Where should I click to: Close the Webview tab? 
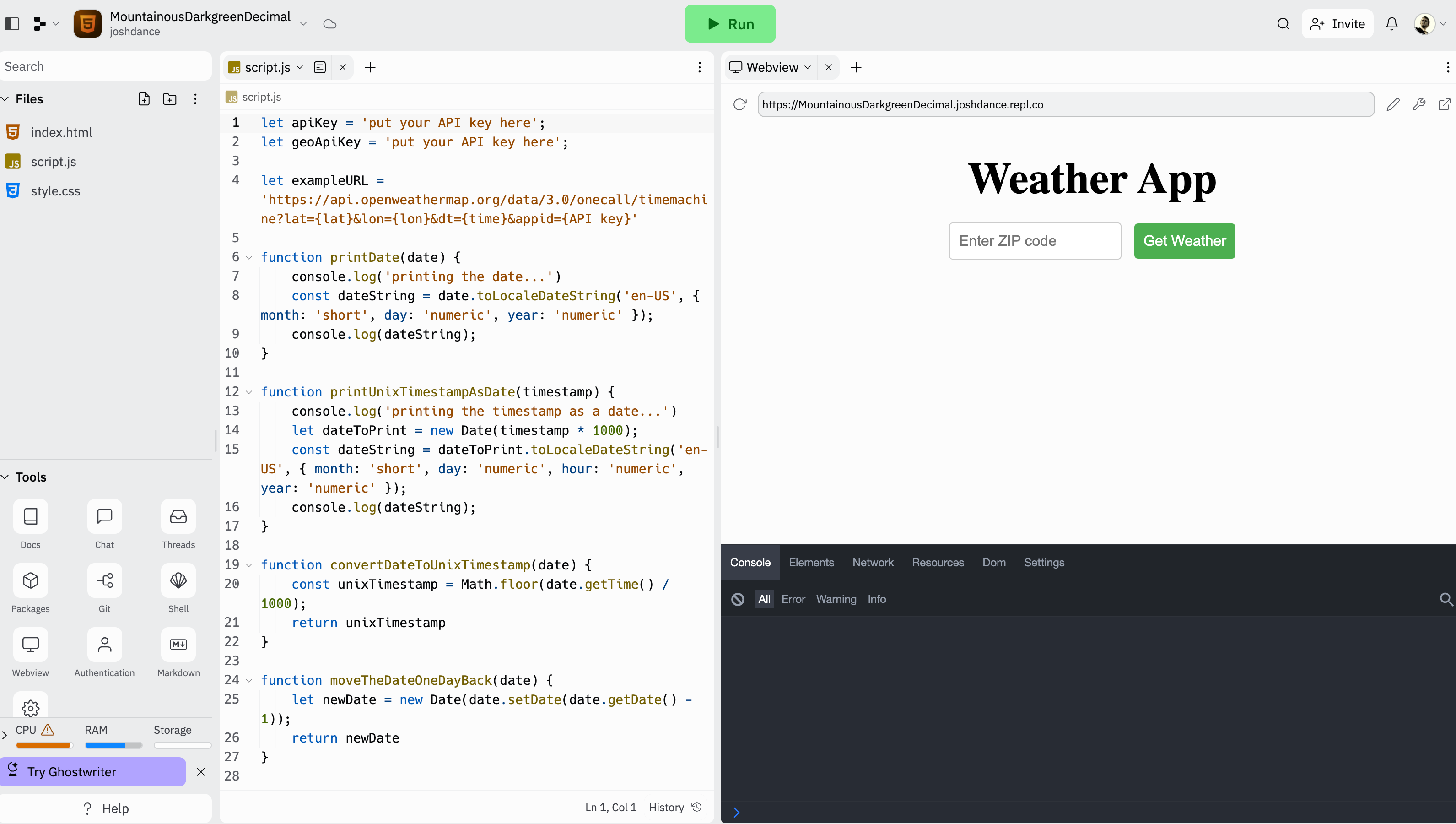point(829,67)
